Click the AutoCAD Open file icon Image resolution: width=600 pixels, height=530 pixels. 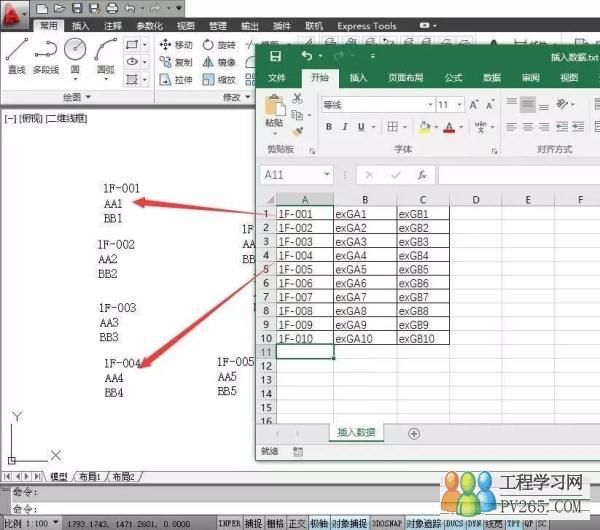click(x=59, y=8)
